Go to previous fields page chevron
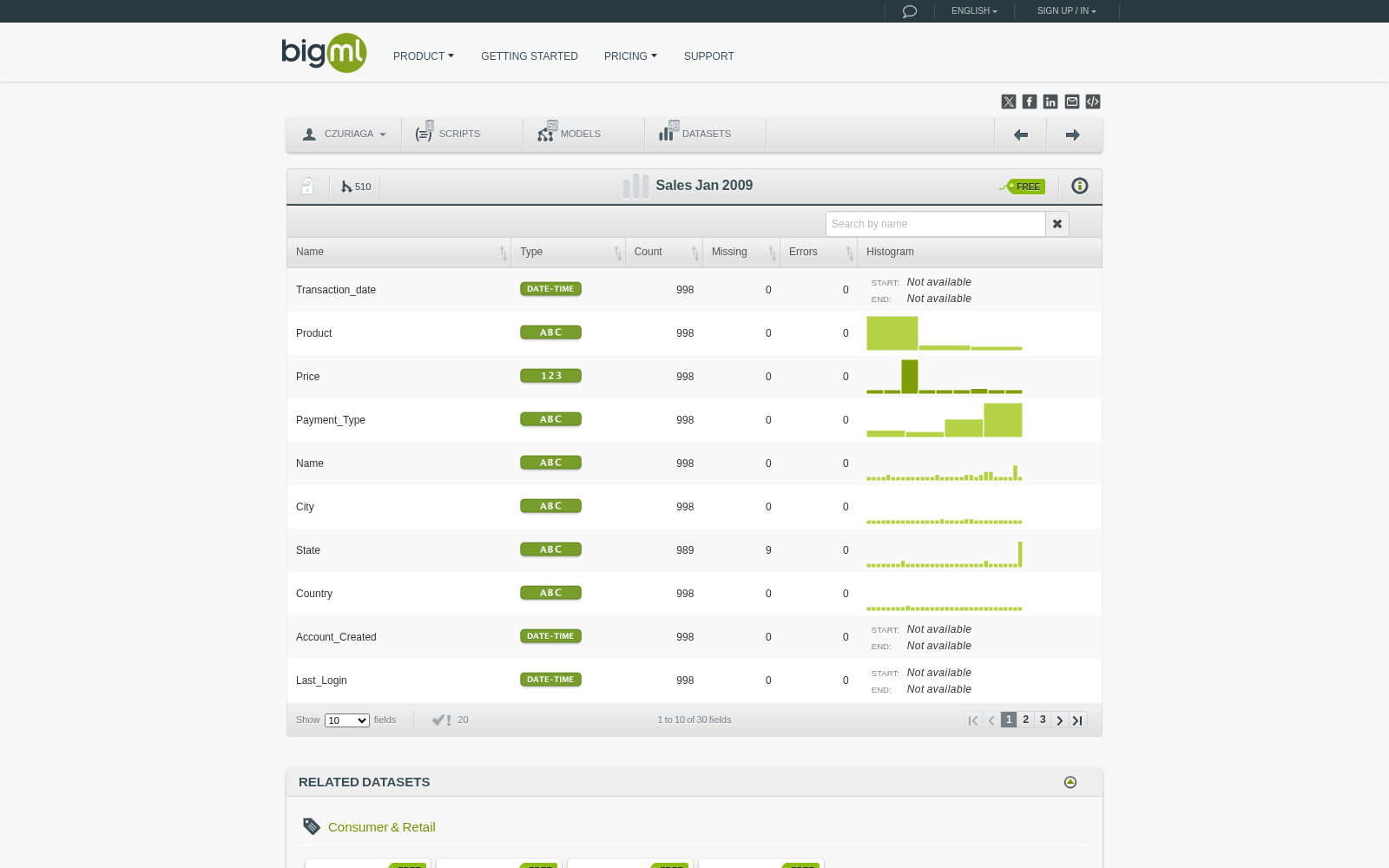This screenshot has height=868, width=1389. click(991, 720)
